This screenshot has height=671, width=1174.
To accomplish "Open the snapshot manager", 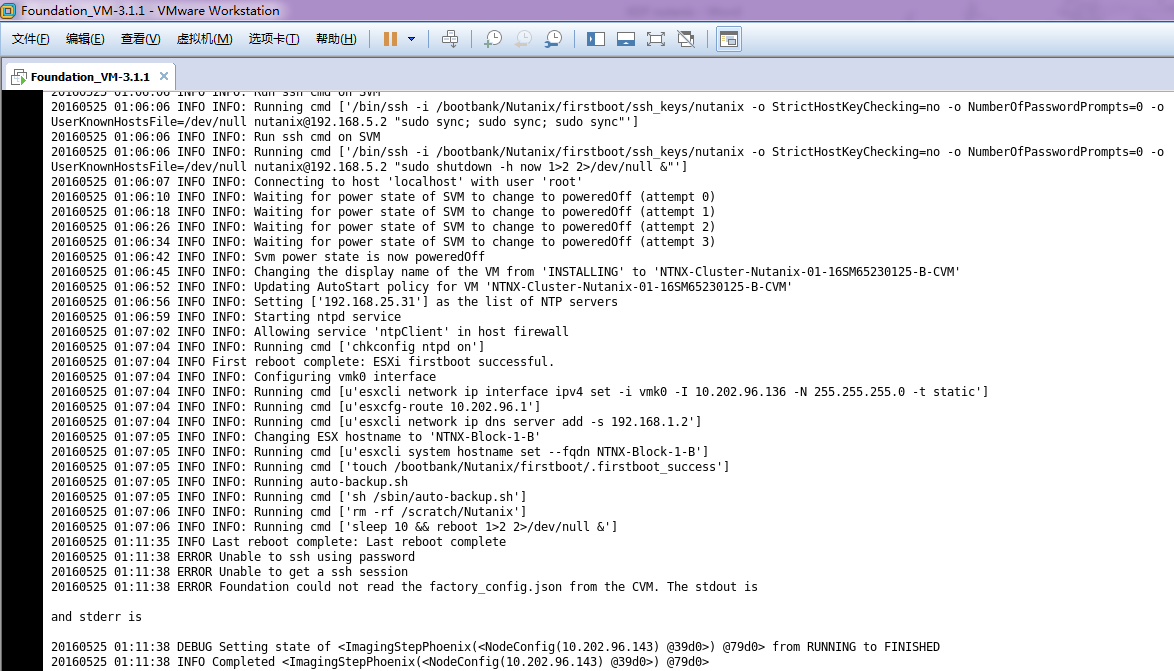I will [553, 39].
